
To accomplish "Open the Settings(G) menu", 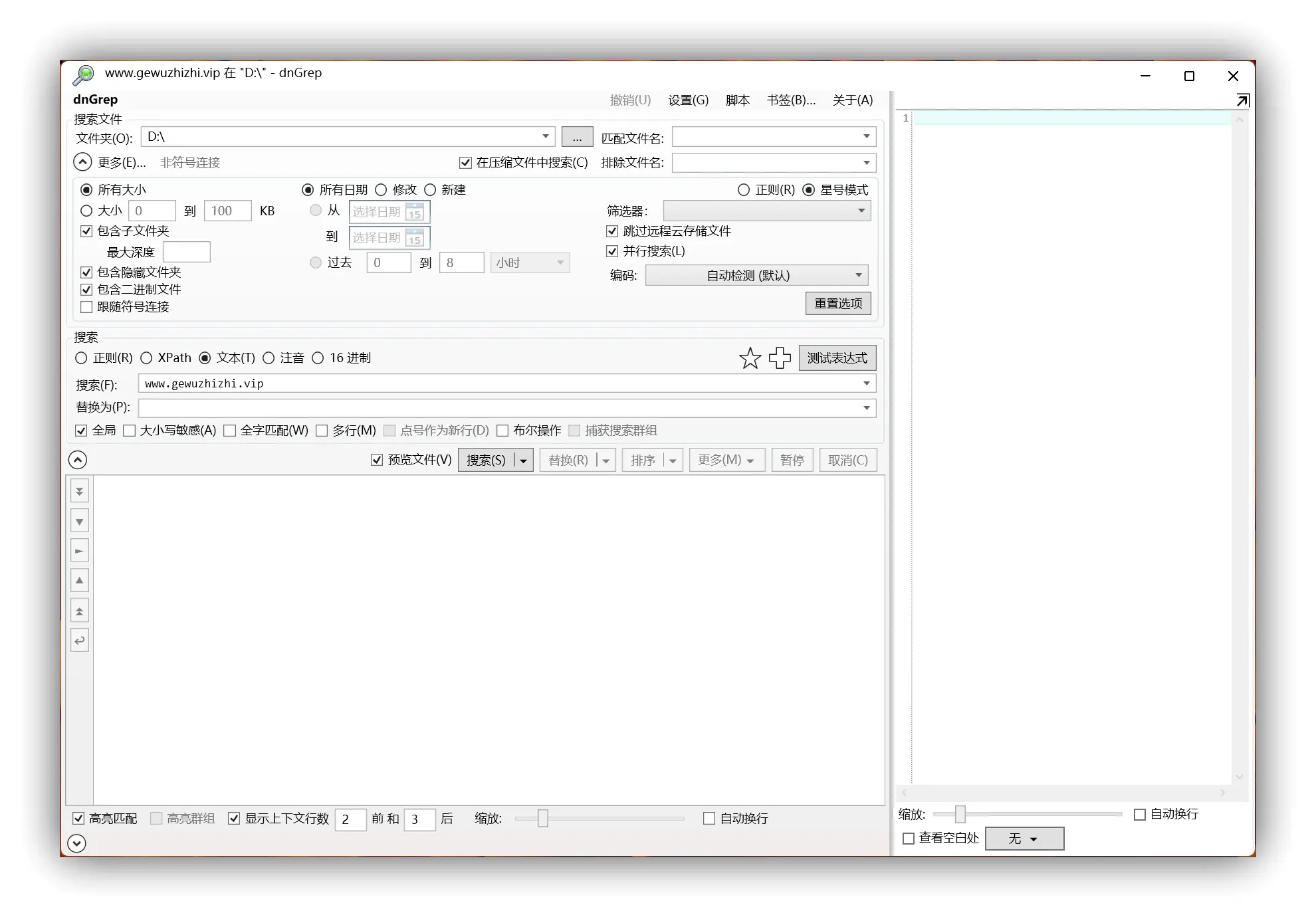I will click(689, 100).
